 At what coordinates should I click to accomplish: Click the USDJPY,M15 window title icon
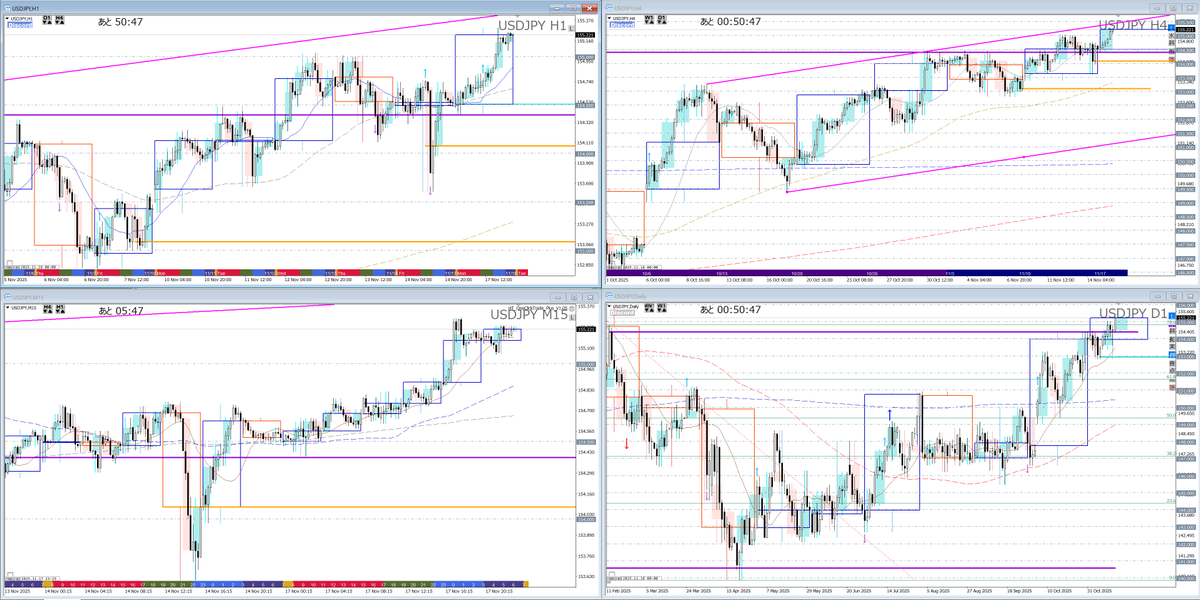(8, 298)
